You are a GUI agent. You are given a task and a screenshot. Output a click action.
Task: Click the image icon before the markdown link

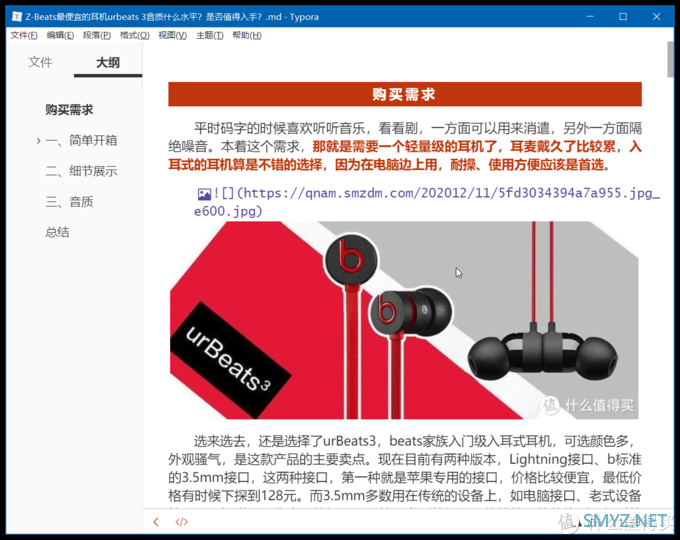(204, 194)
